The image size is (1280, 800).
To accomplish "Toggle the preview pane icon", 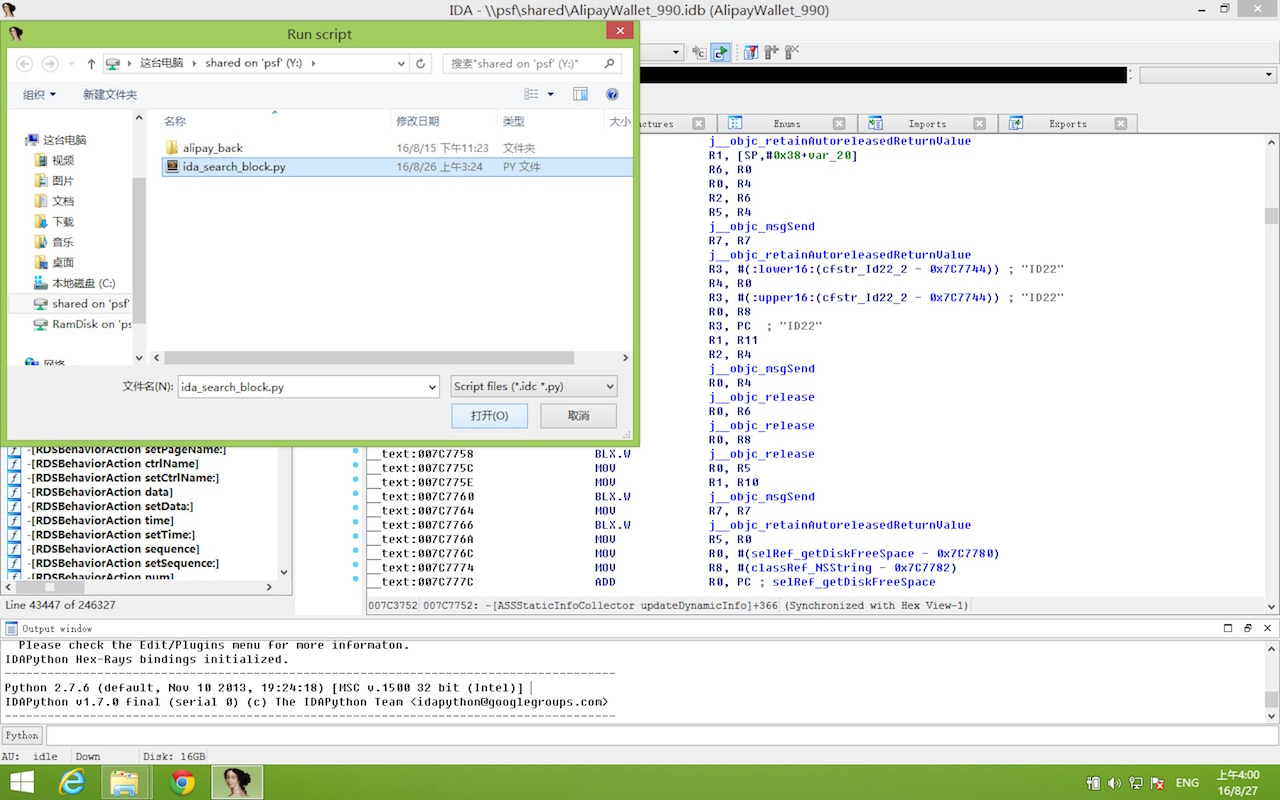I will [x=580, y=94].
